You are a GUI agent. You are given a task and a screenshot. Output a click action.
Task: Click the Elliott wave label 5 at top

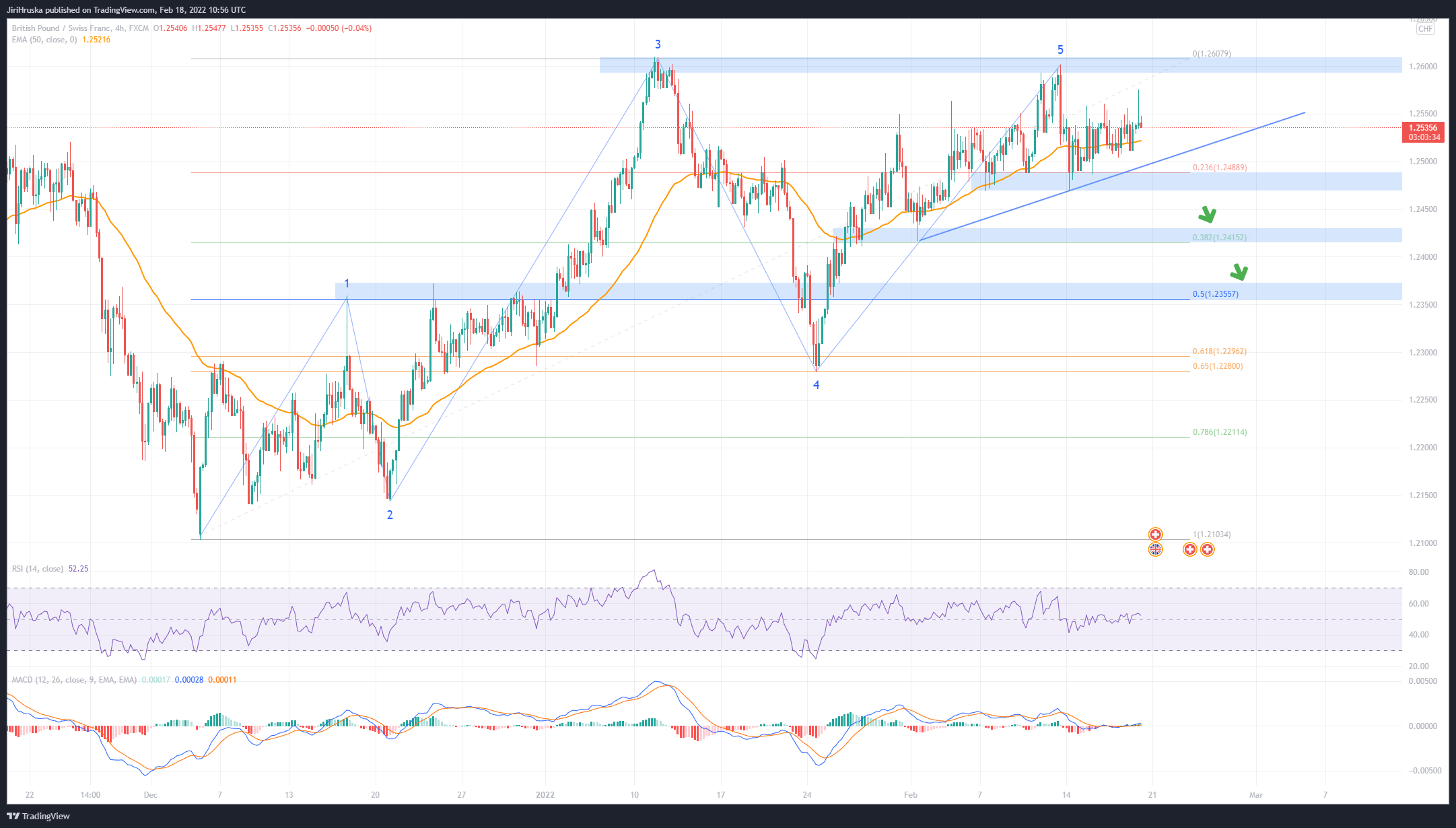(1060, 50)
